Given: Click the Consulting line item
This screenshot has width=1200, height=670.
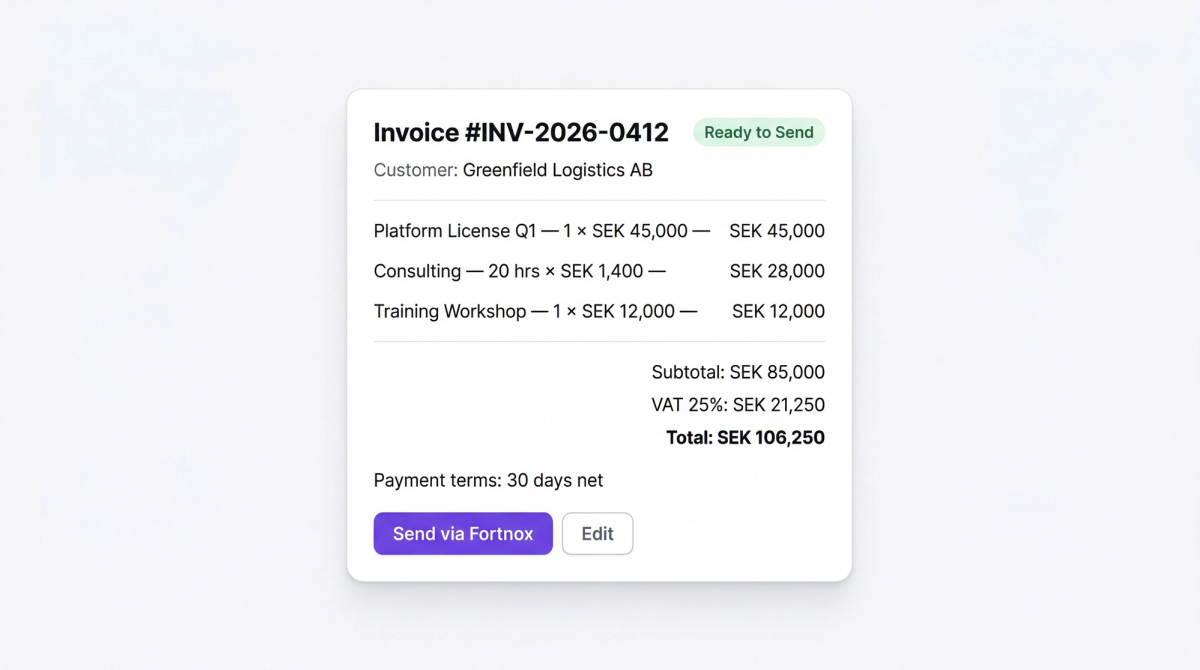Looking at the screenshot, I should (x=420, y=270).
